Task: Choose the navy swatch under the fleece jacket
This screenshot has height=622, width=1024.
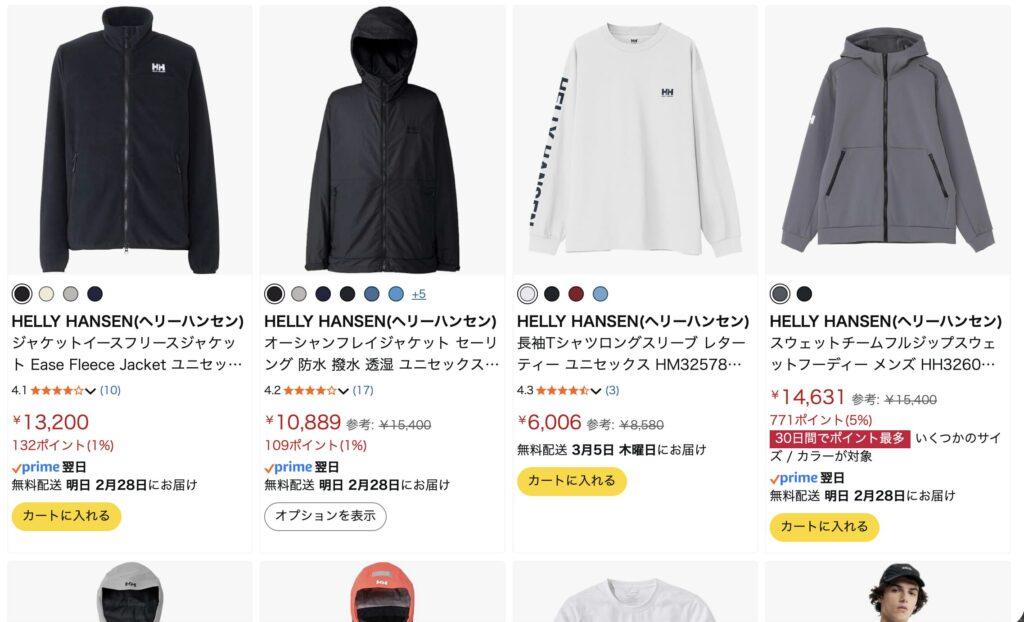Action: [95, 294]
